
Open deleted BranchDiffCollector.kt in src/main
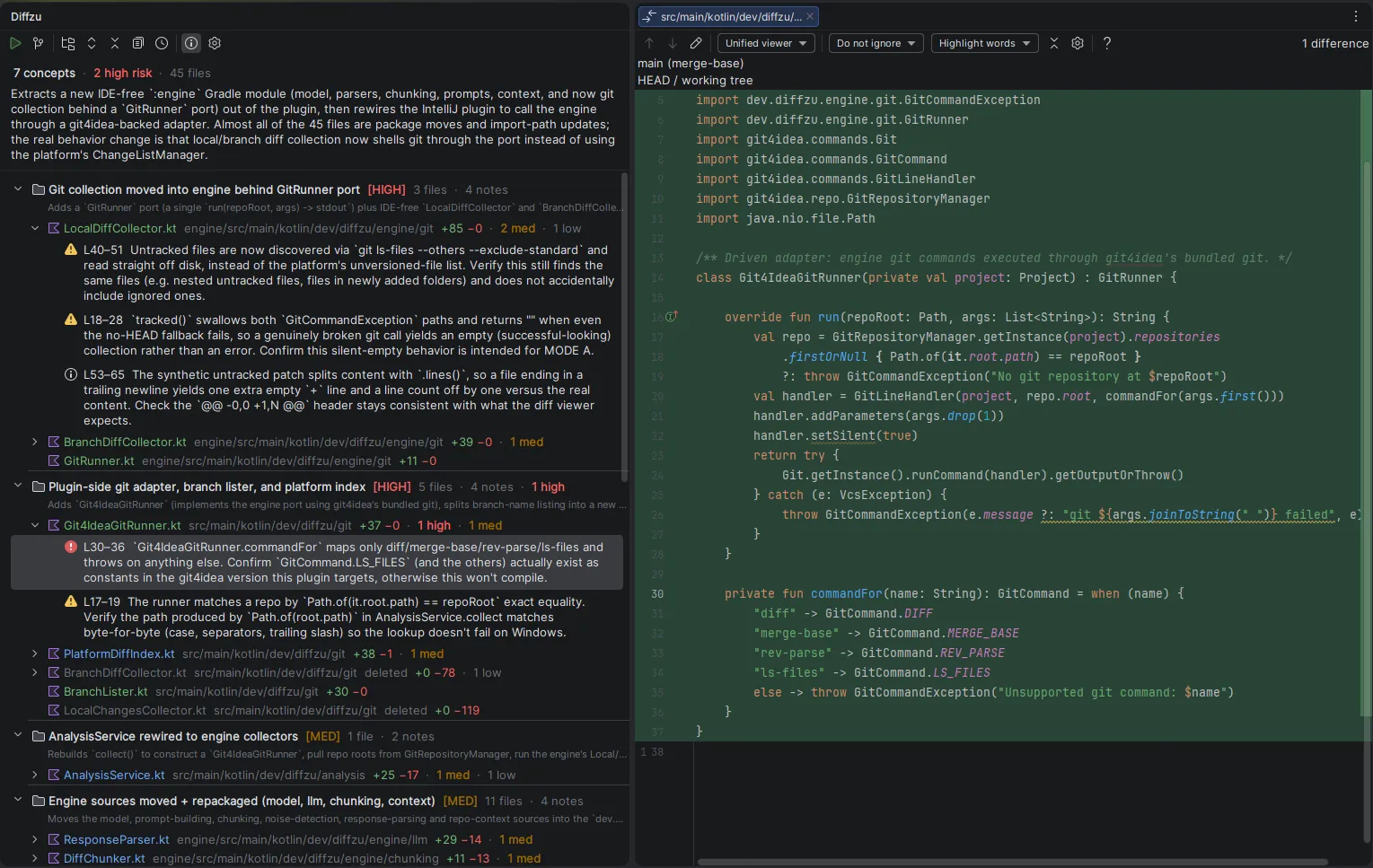[125, 672]
